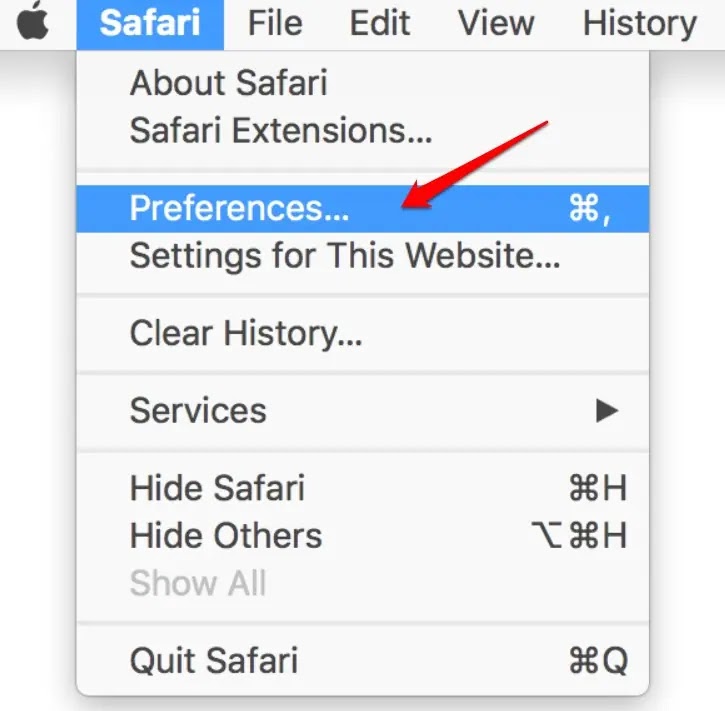Open the View menu
Image resolution: width=725 pixels, height=711 pixels.
pos(497,24)
